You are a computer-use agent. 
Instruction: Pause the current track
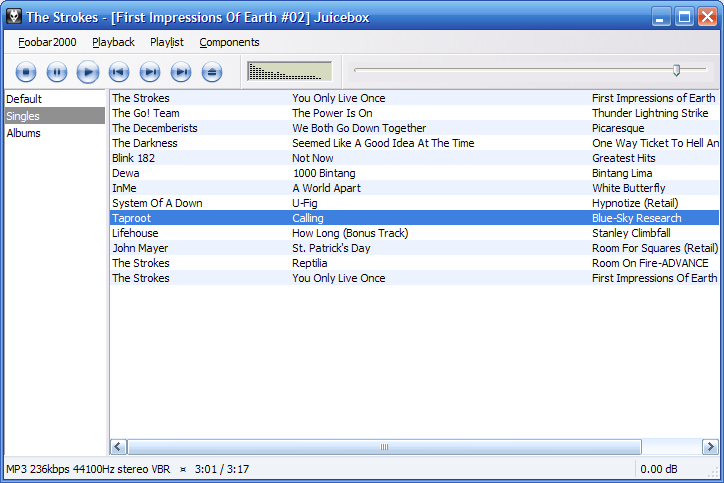pyautogui.click(x=57, y=71)
